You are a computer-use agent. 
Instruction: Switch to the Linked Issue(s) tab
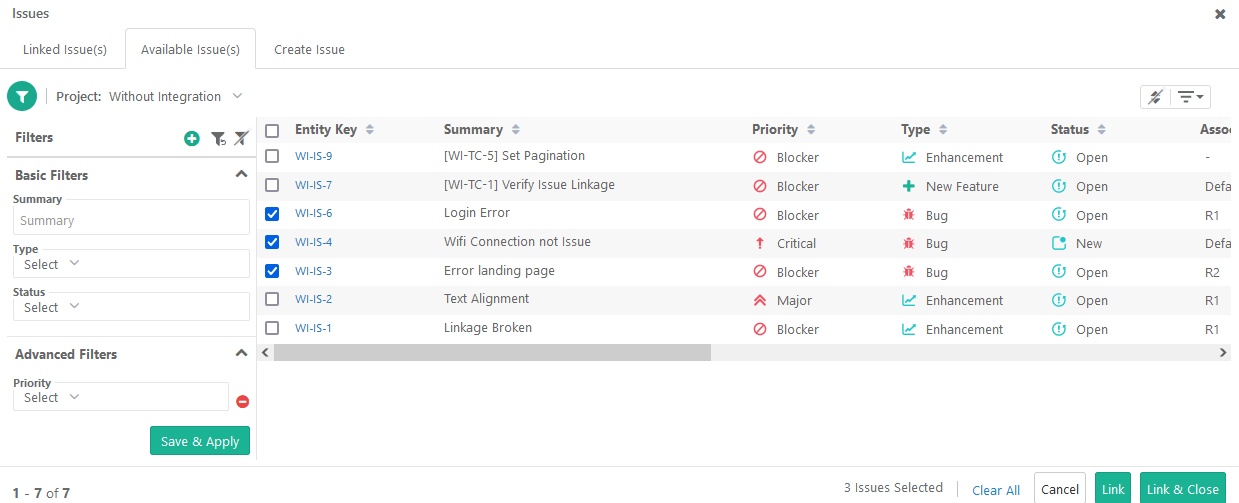tap(65, 49)
